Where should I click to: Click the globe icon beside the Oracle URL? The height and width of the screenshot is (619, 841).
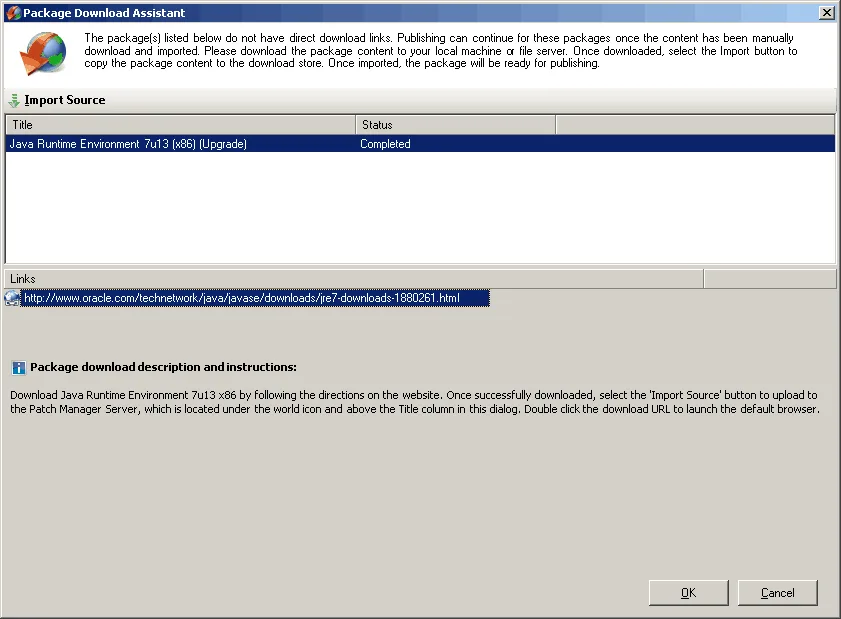click(x=12, y=298)
